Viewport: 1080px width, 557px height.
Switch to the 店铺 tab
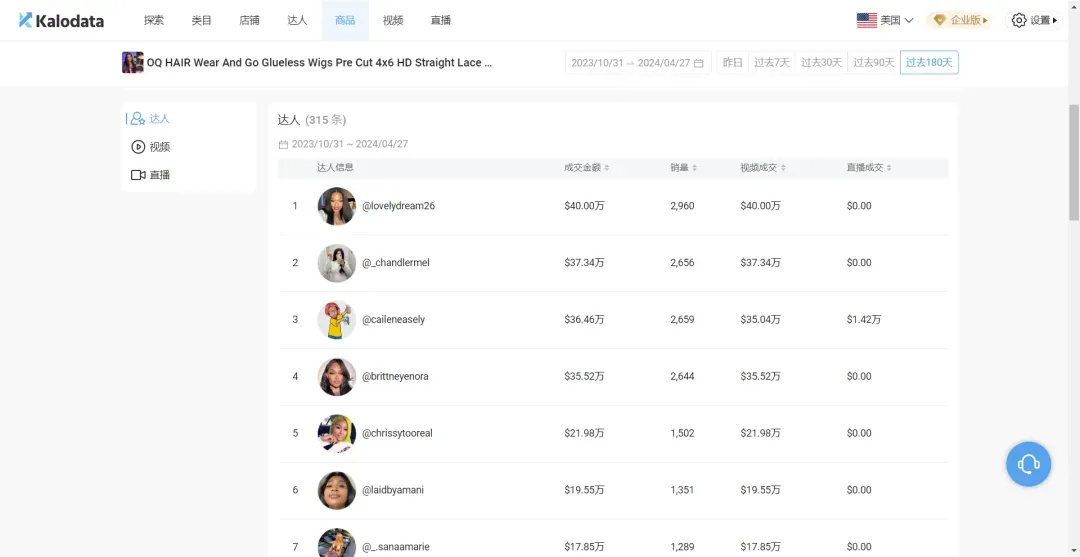(250, 20)
